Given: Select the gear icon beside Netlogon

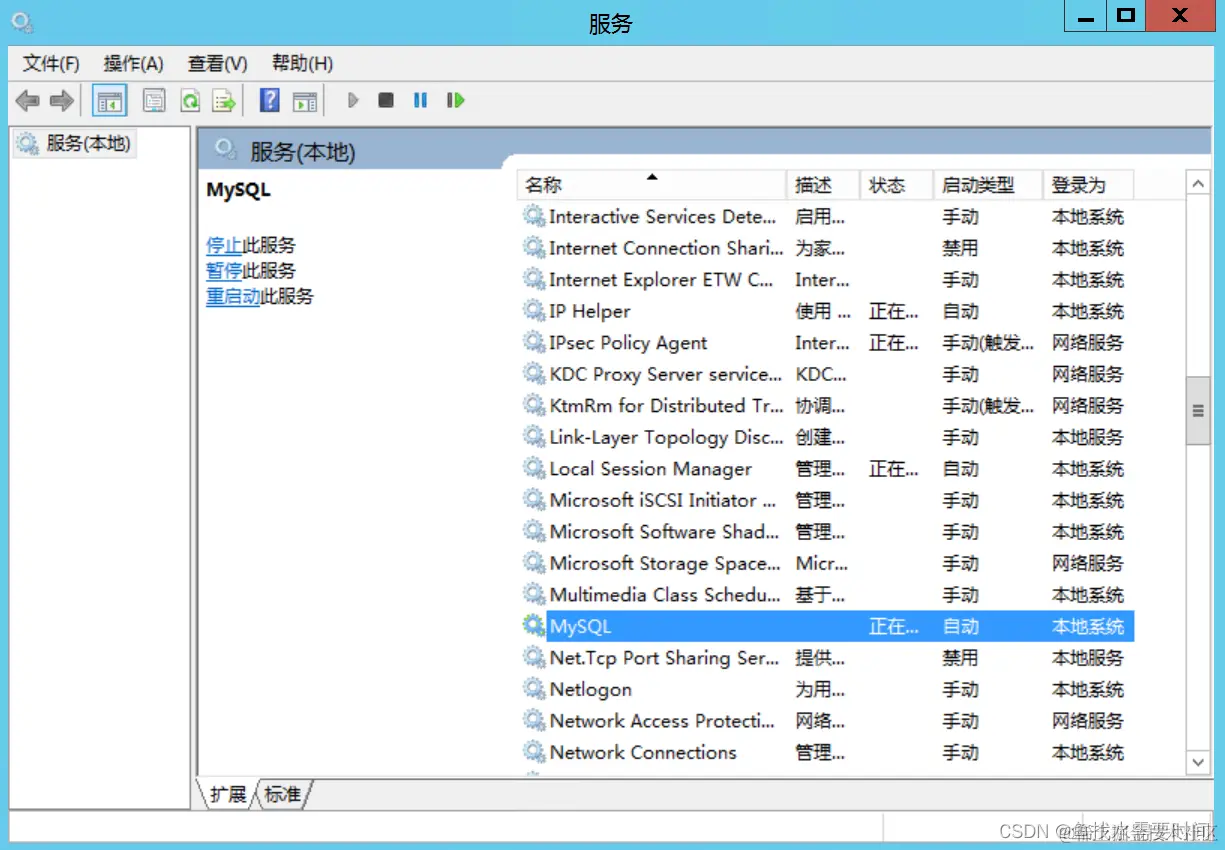Looking at the screenshot, I should pyautogui.click(x=534, y=689).
